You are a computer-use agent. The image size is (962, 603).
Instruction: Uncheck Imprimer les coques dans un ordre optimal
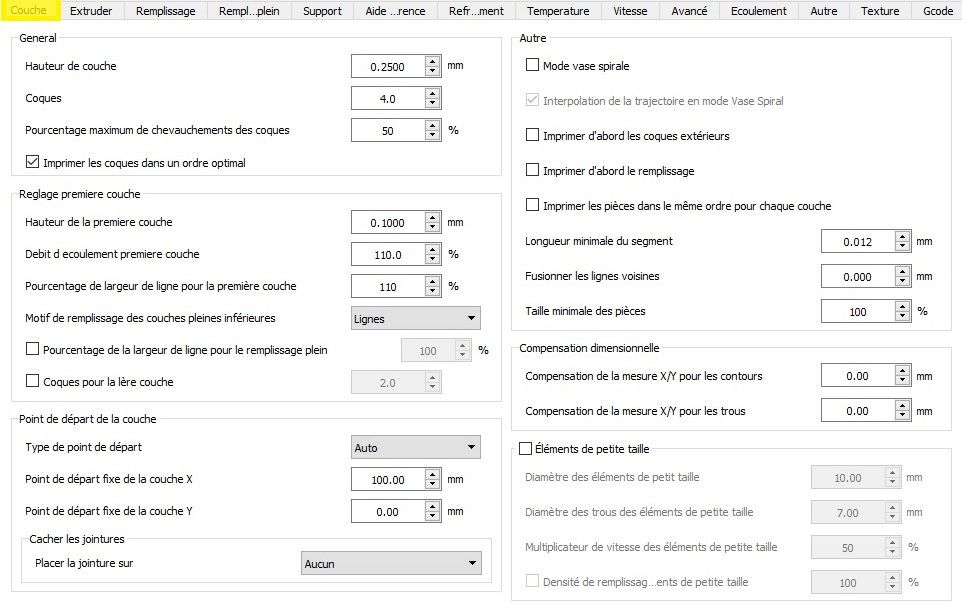coord(33,162)
